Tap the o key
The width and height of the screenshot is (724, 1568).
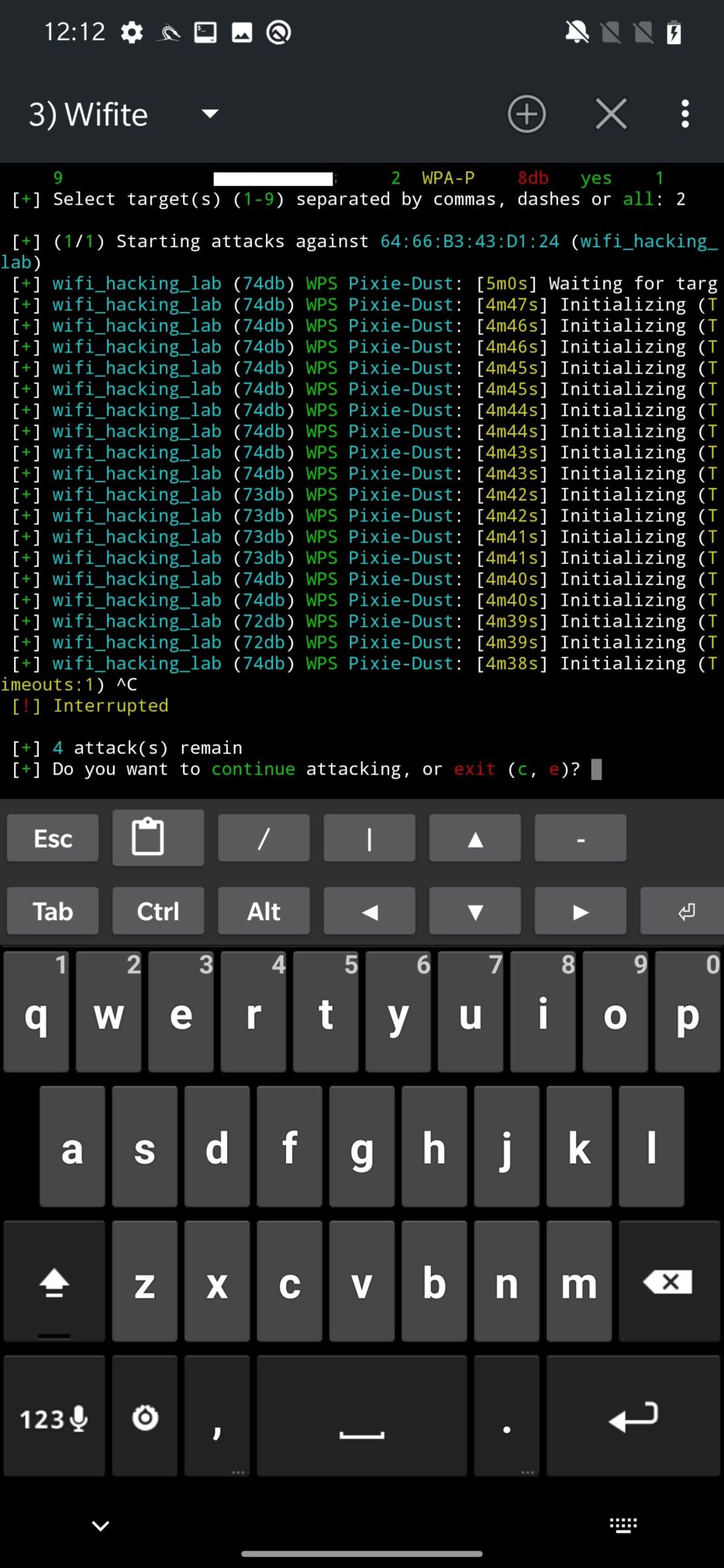click(x=615, y=1012)
